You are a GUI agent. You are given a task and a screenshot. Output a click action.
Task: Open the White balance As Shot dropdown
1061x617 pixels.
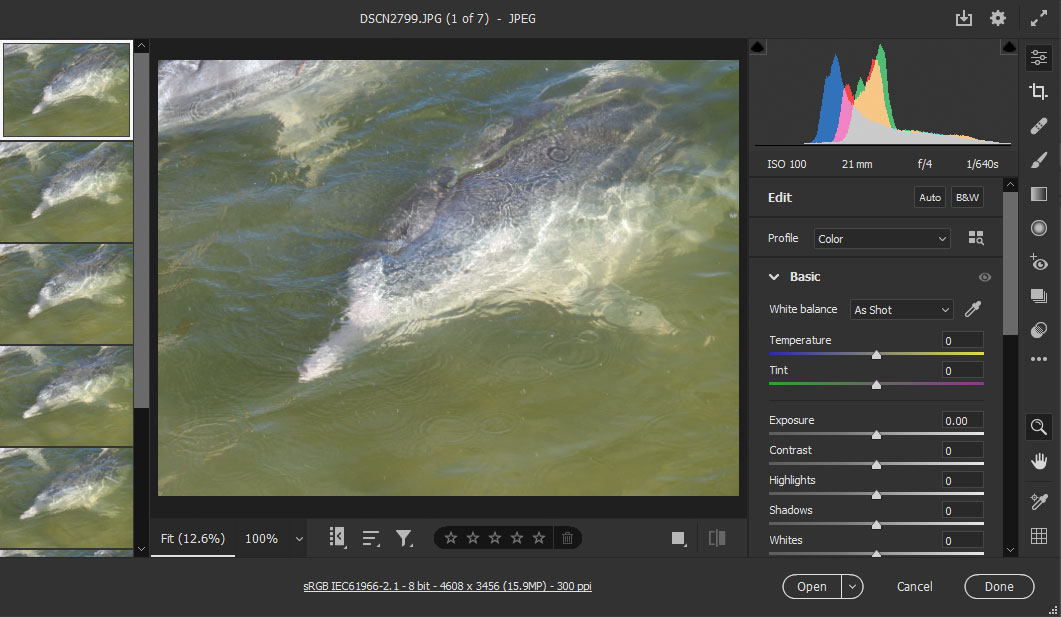click(x=901, y=310)
